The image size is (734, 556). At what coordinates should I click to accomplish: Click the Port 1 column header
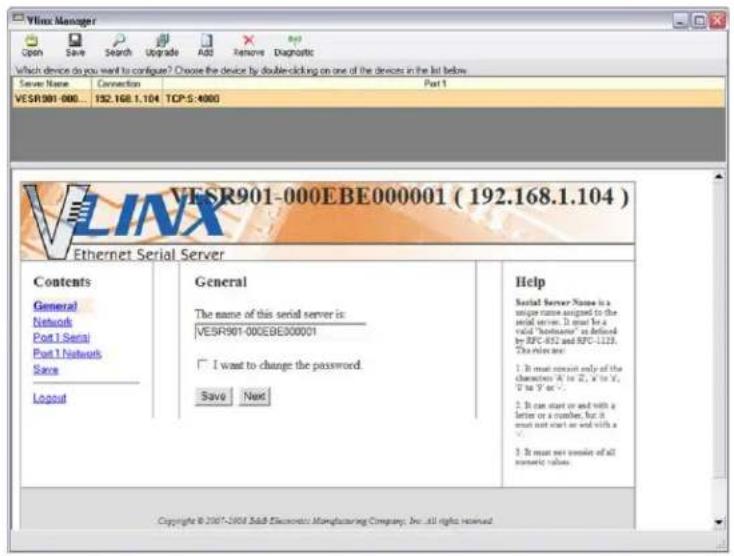(x=444, y=84)
